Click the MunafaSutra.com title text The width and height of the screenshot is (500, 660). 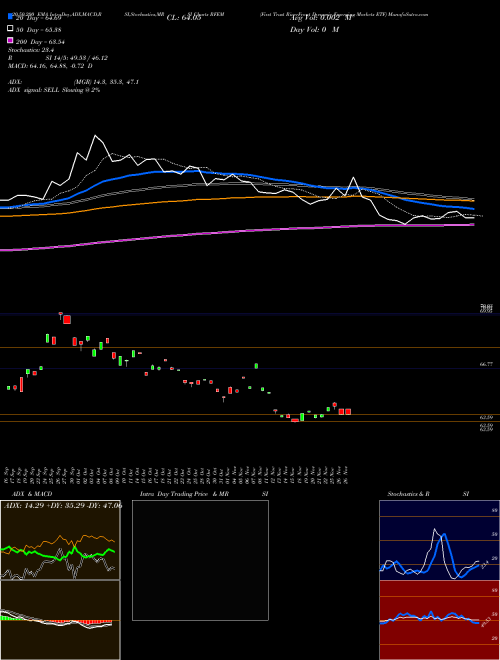[408, 14]
